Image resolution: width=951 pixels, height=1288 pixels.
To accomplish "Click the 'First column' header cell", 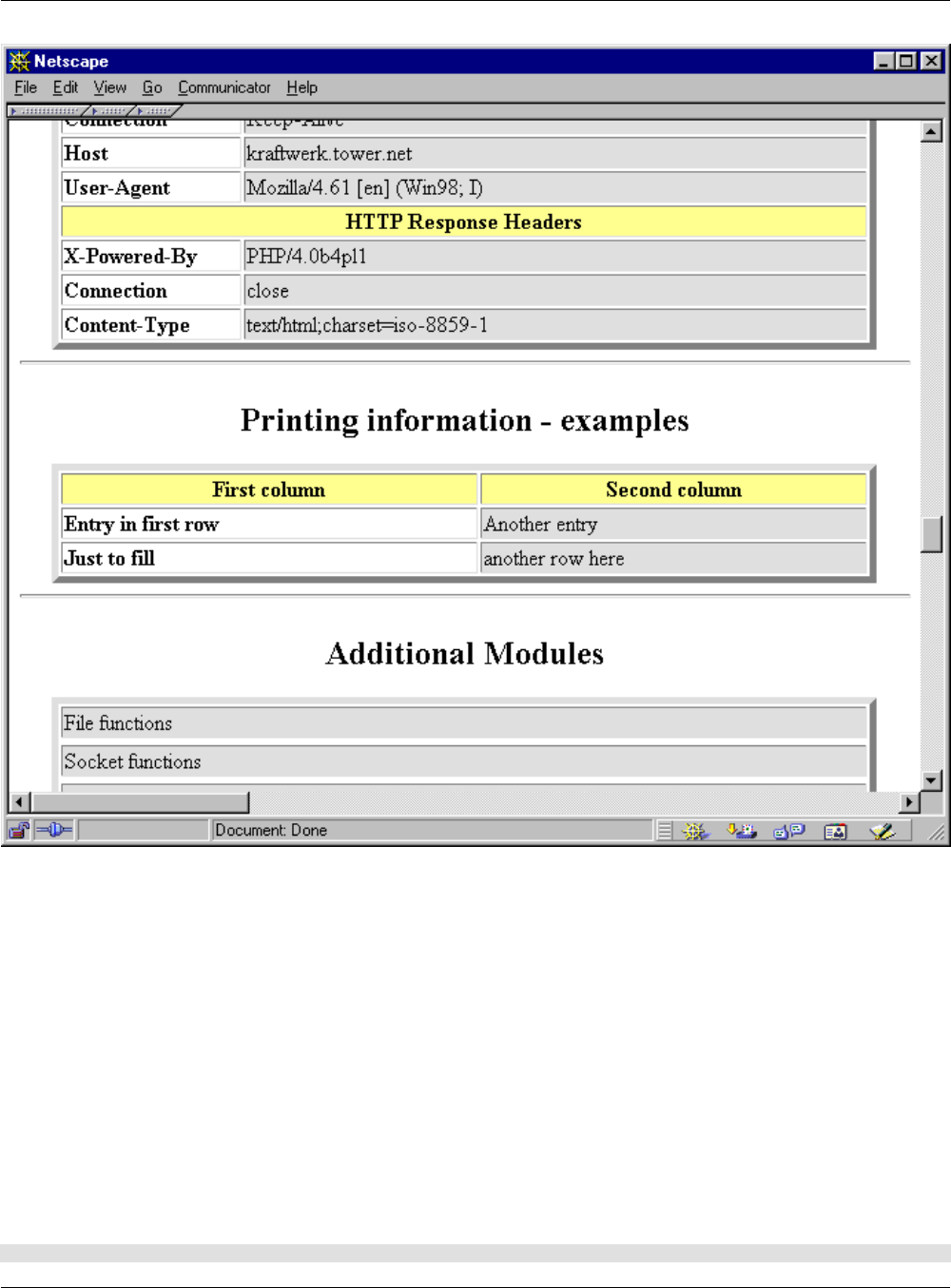I will click(x=269, y=490).
